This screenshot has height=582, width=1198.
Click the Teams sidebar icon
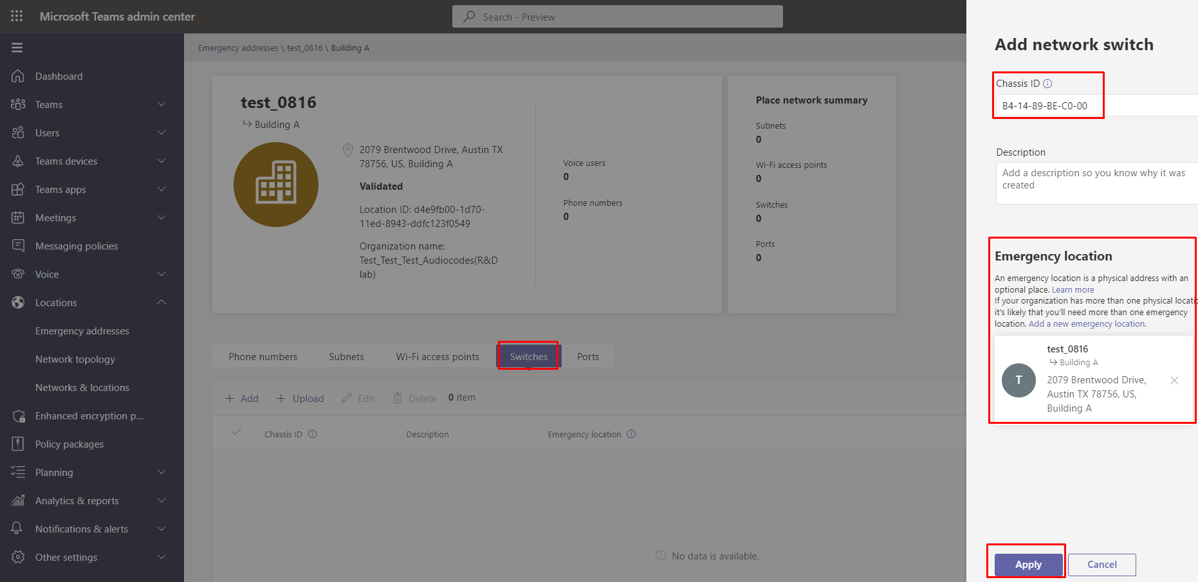pos(18,105)
